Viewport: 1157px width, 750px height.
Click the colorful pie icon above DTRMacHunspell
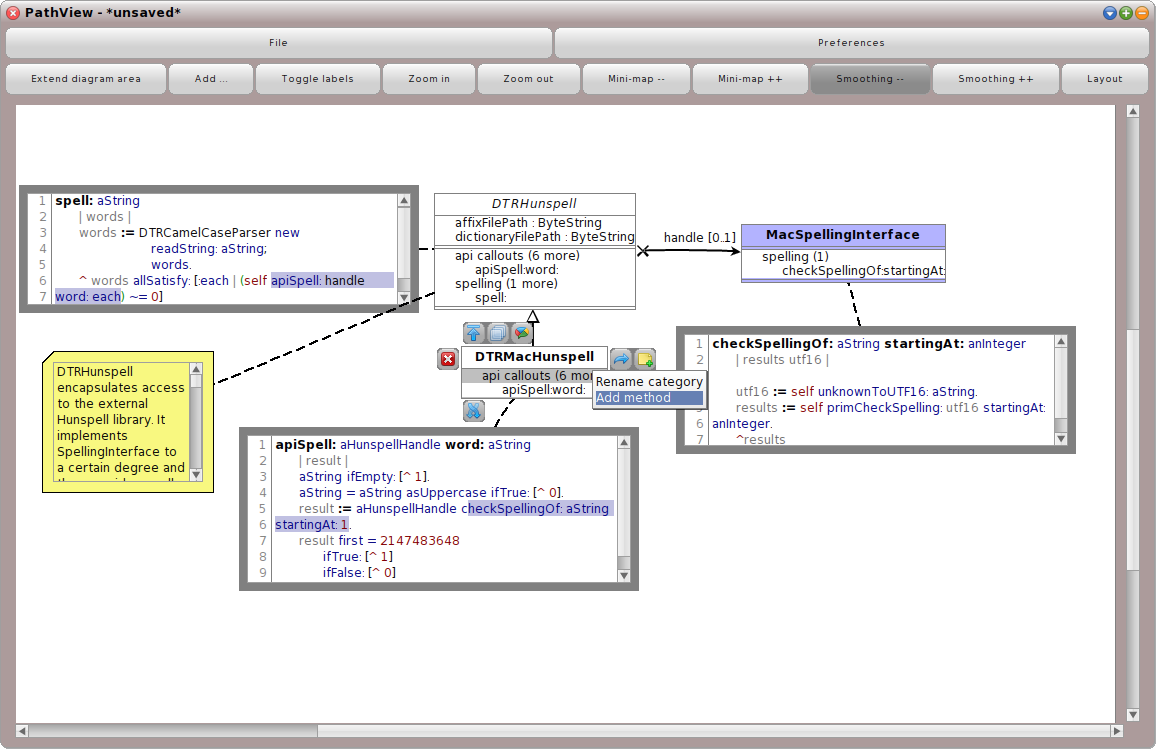tap(524, 333)
